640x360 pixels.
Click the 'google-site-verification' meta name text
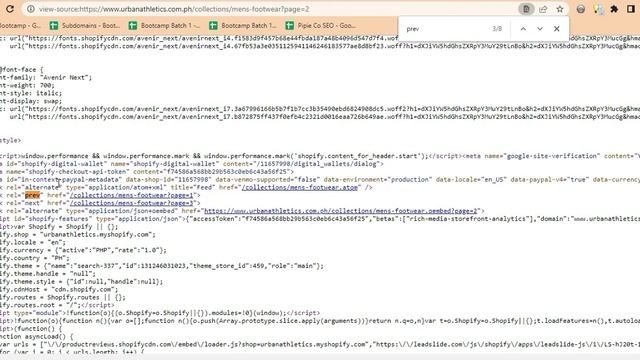point(553,156)
